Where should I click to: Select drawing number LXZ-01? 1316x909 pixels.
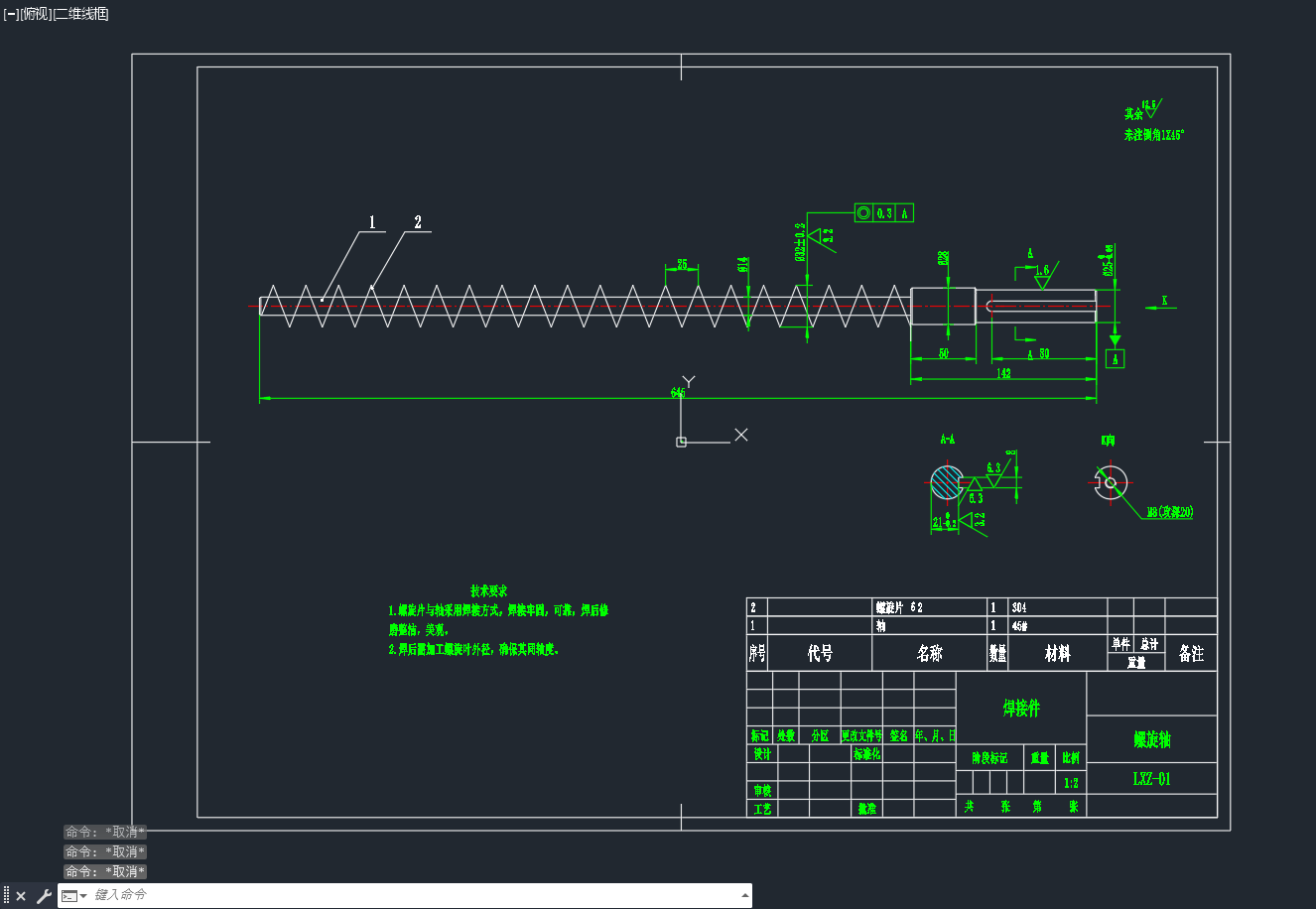1152,779
